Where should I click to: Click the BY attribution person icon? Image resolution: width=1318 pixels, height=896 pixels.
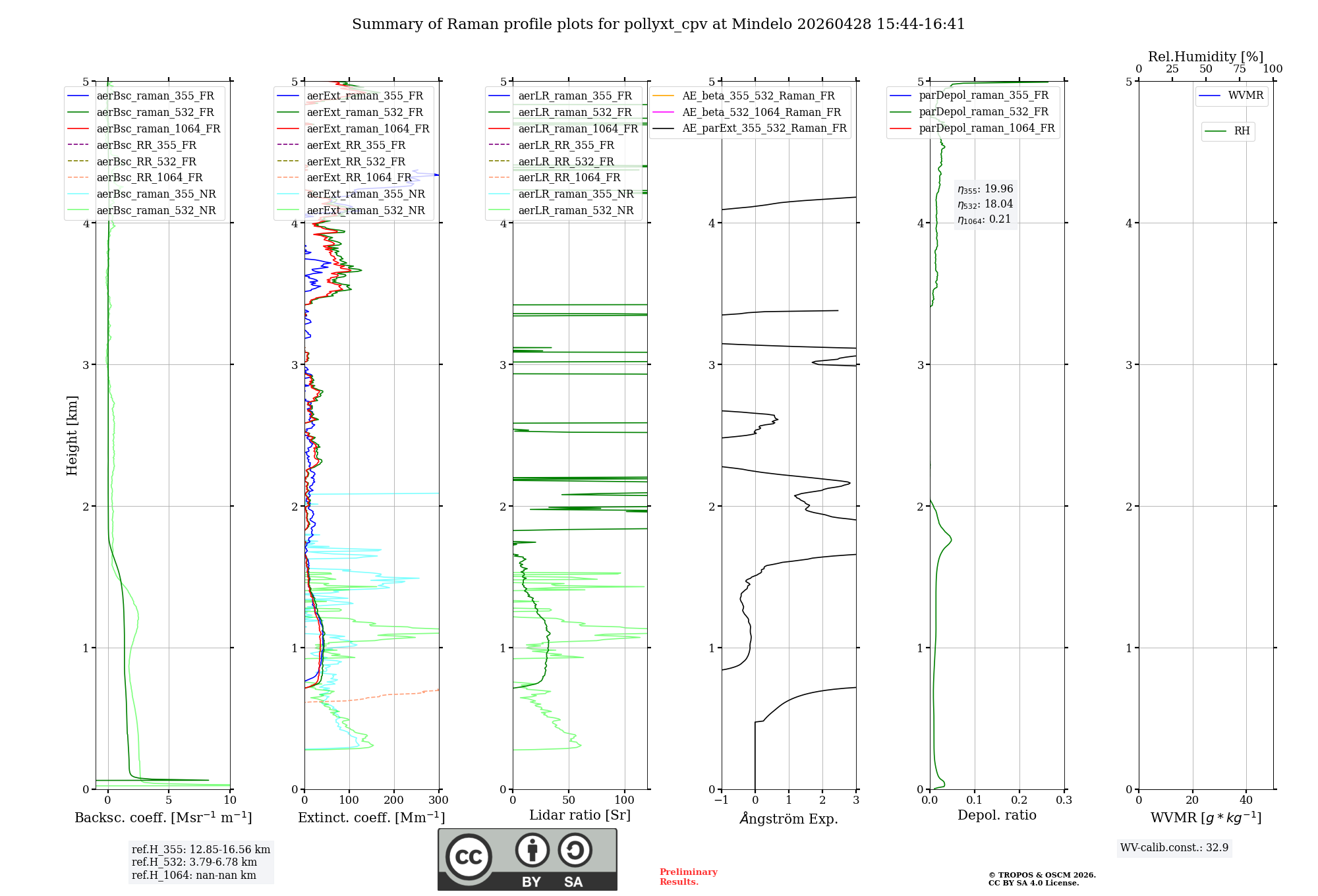[x=532, y=850]
